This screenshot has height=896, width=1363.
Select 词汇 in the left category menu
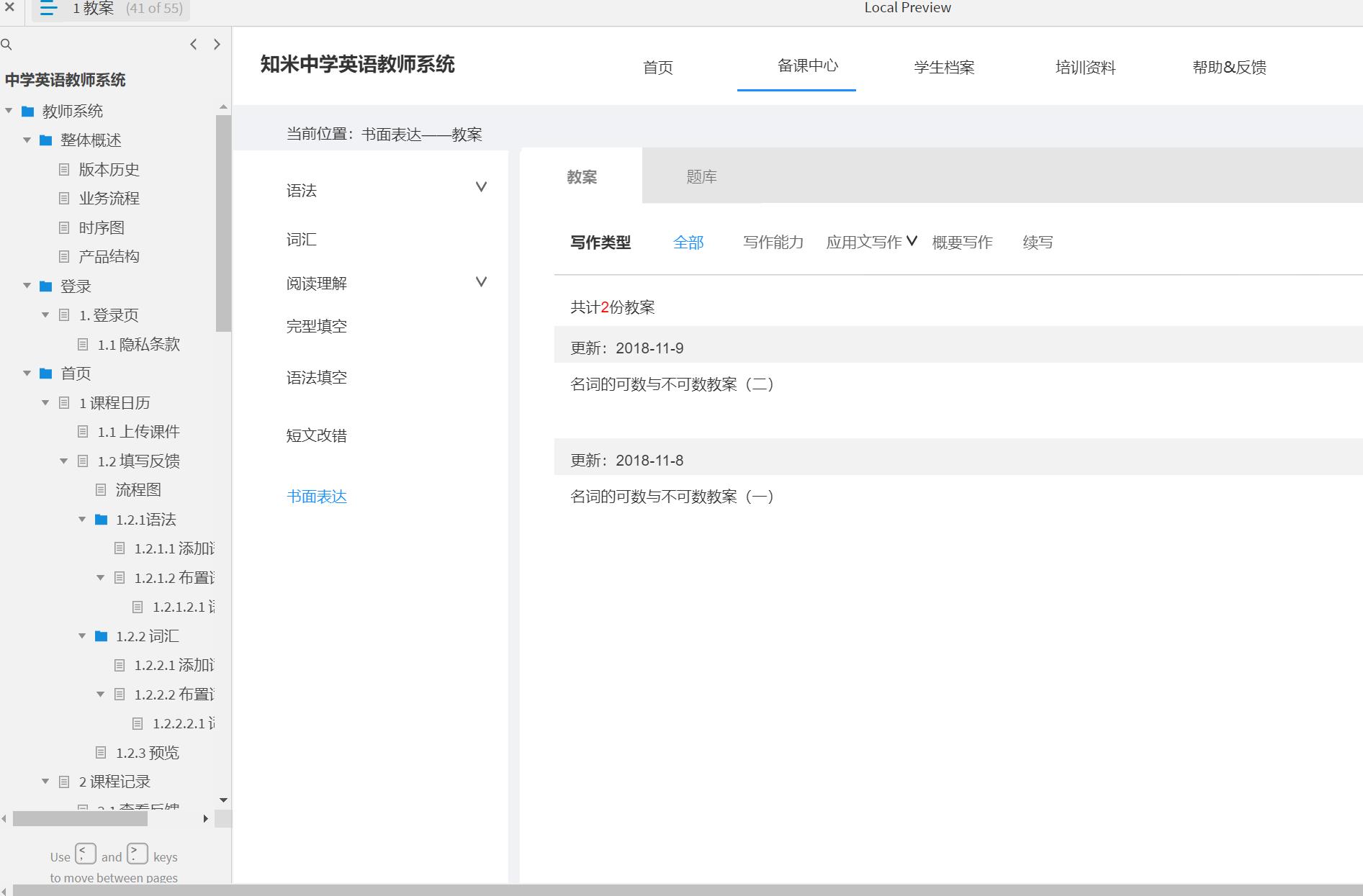click(x=302, y=240)
